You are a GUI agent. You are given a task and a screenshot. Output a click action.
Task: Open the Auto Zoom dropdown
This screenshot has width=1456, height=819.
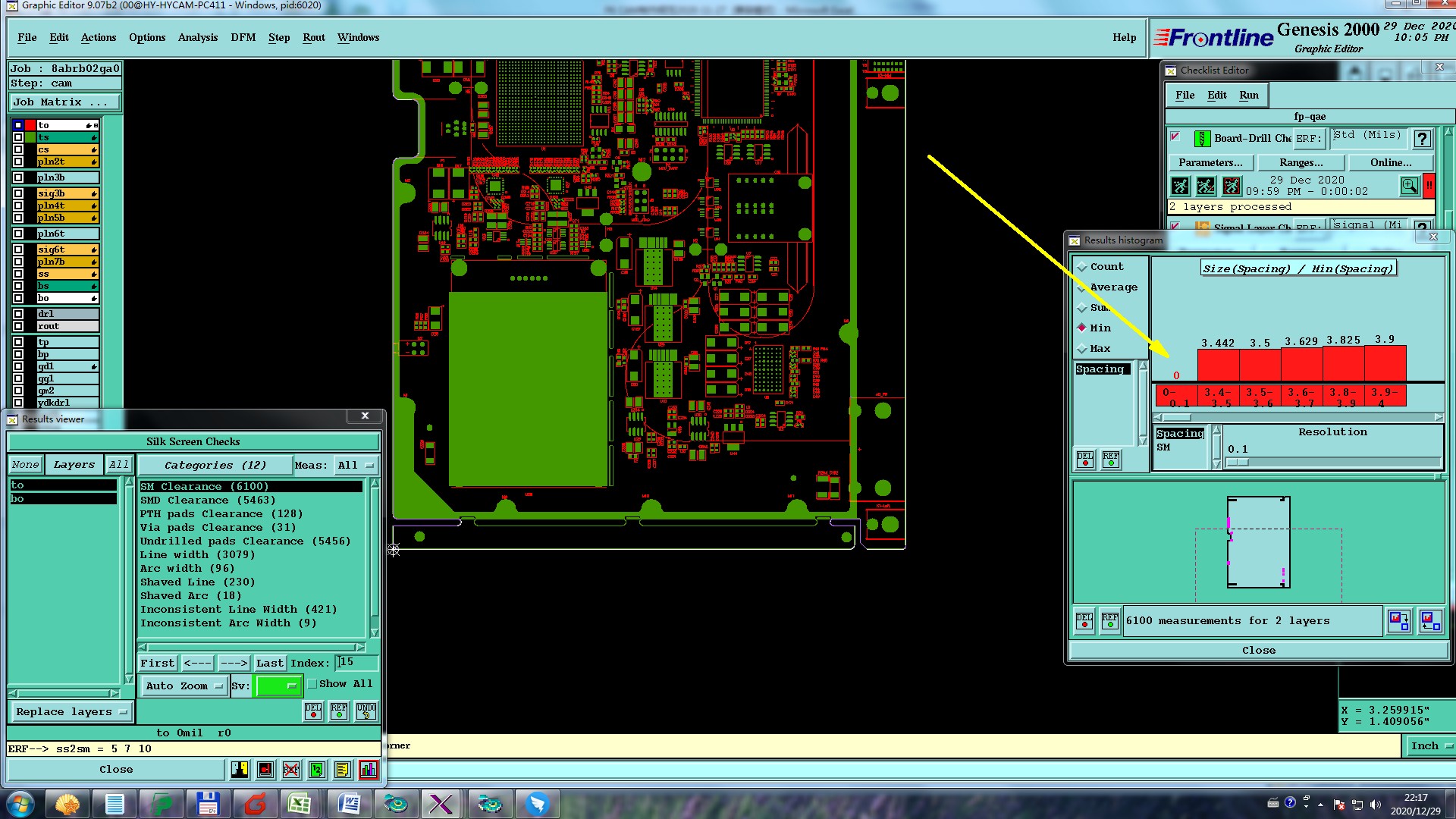coord(184,686)
